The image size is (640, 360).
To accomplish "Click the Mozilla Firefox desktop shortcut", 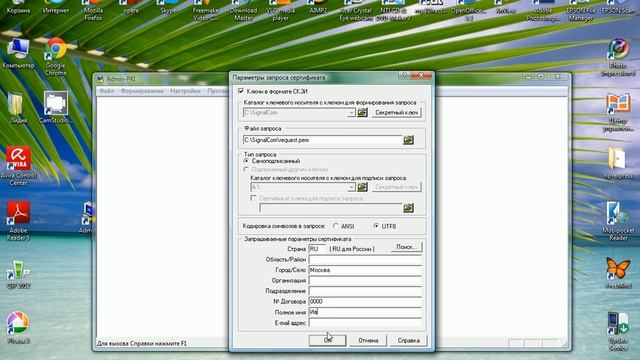I will 93,11.
